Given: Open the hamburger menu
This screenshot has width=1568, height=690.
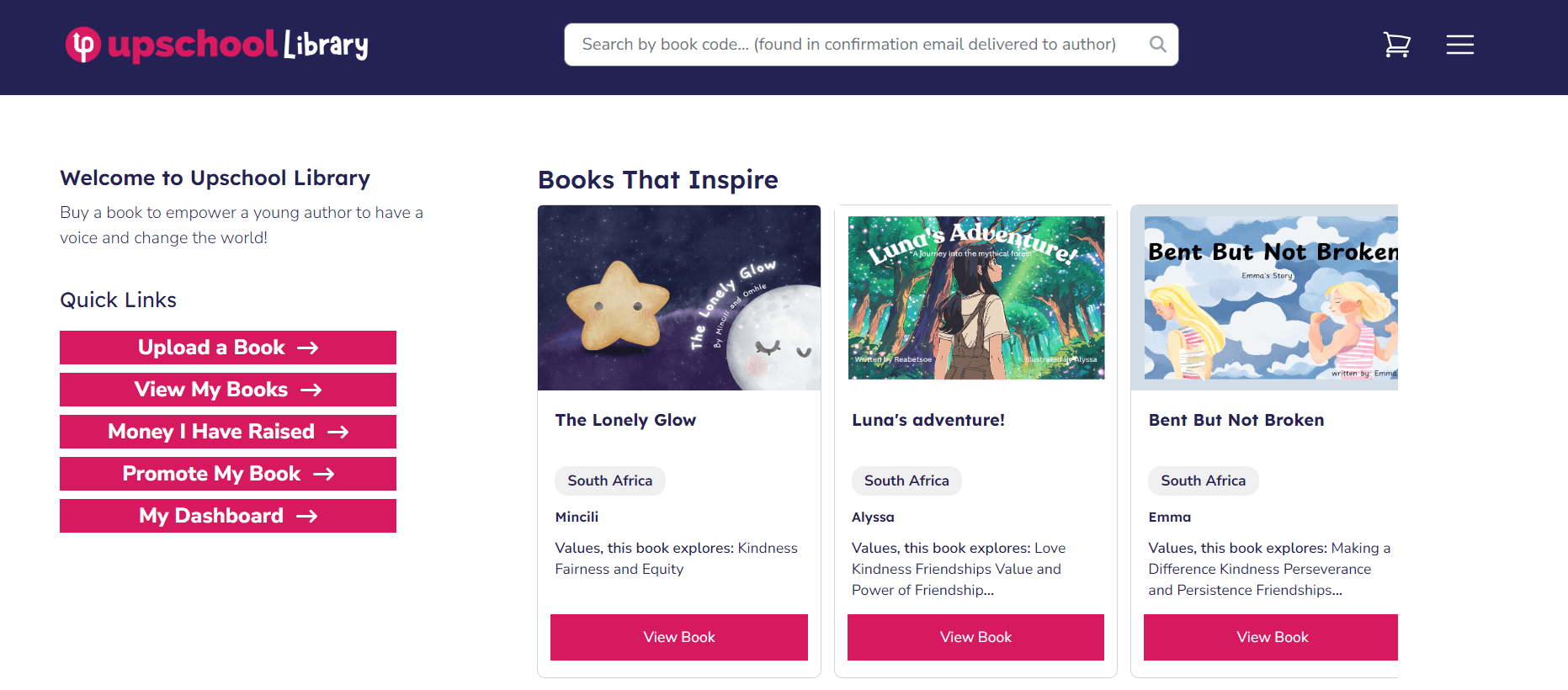Looking at the screenshot, I should tap(1459, 45).
